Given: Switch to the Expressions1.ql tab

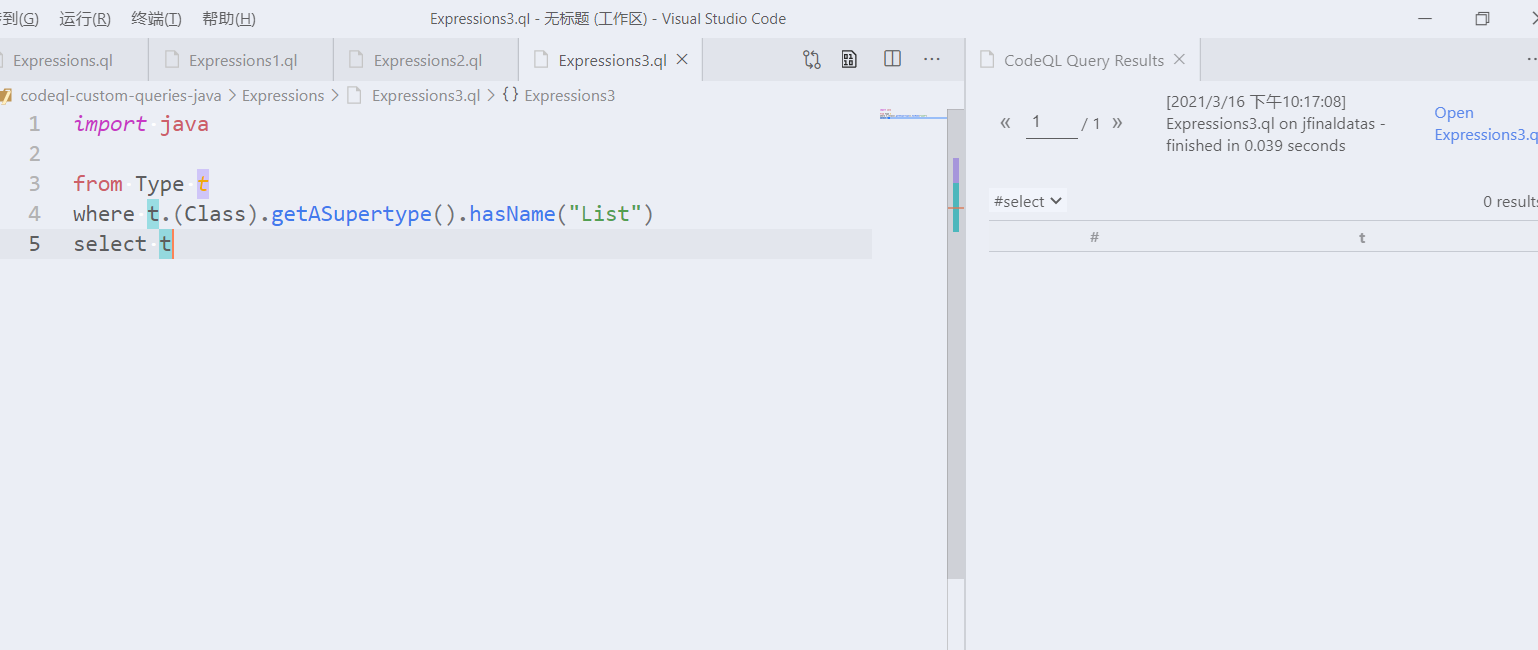Looking at the screenshot, I should [241, 60].
